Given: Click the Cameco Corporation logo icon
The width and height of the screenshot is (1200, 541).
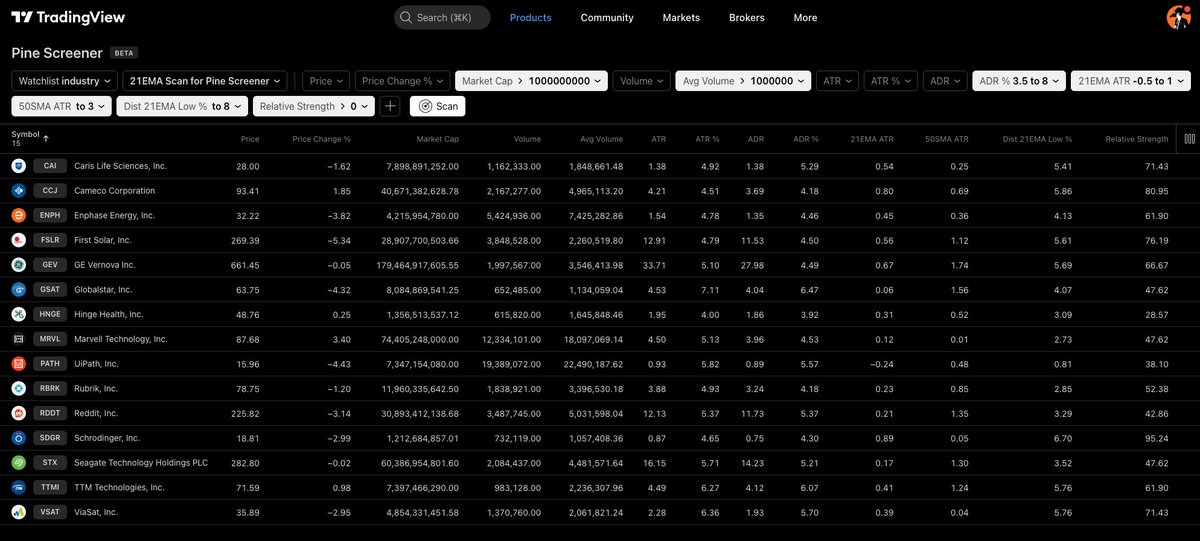Looking at the screenshot, I should point(18,190).
